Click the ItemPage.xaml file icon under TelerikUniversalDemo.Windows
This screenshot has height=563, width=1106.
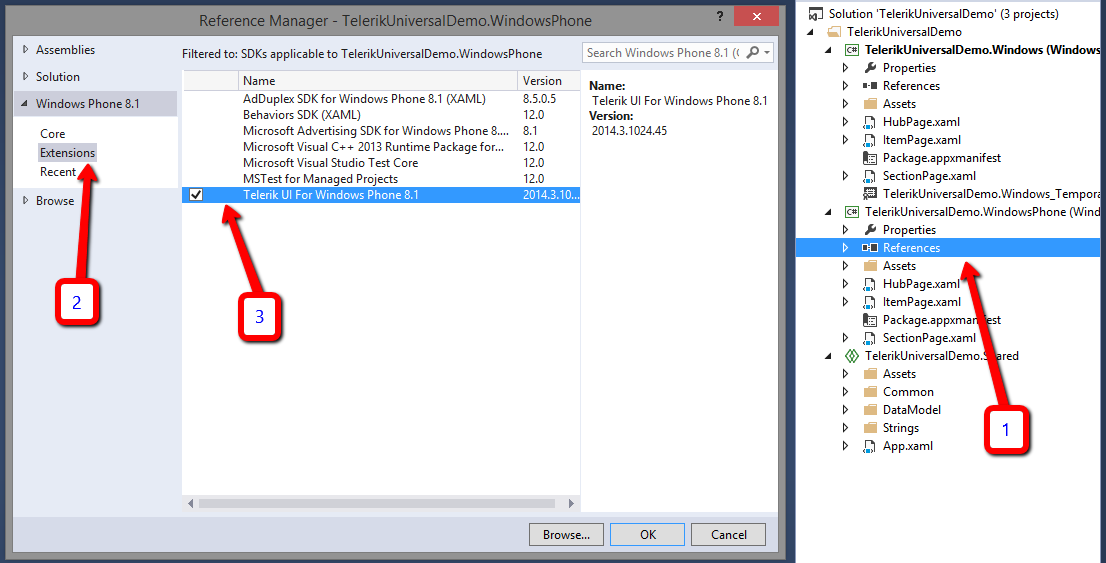click(870, 140)
